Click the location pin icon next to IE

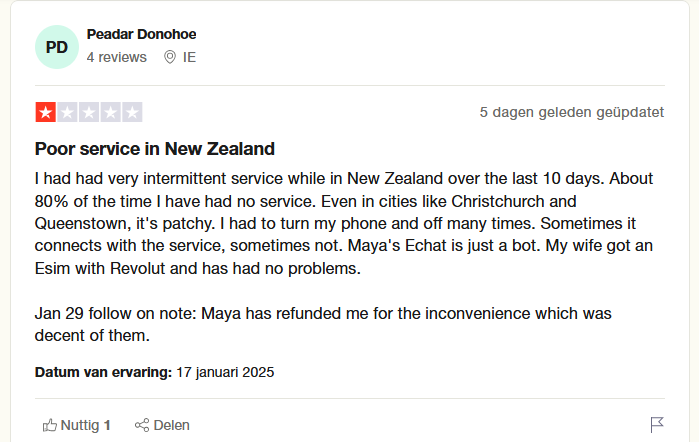click(x=170, y=57)
